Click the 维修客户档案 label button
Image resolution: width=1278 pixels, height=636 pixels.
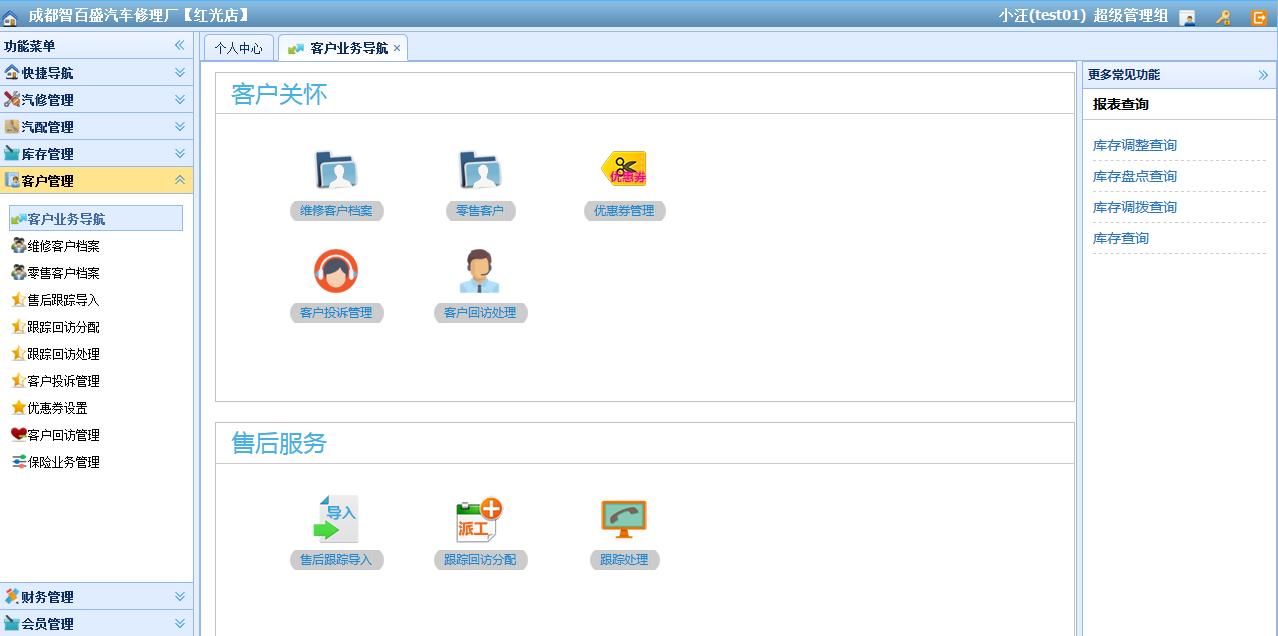tap(336, 210)
